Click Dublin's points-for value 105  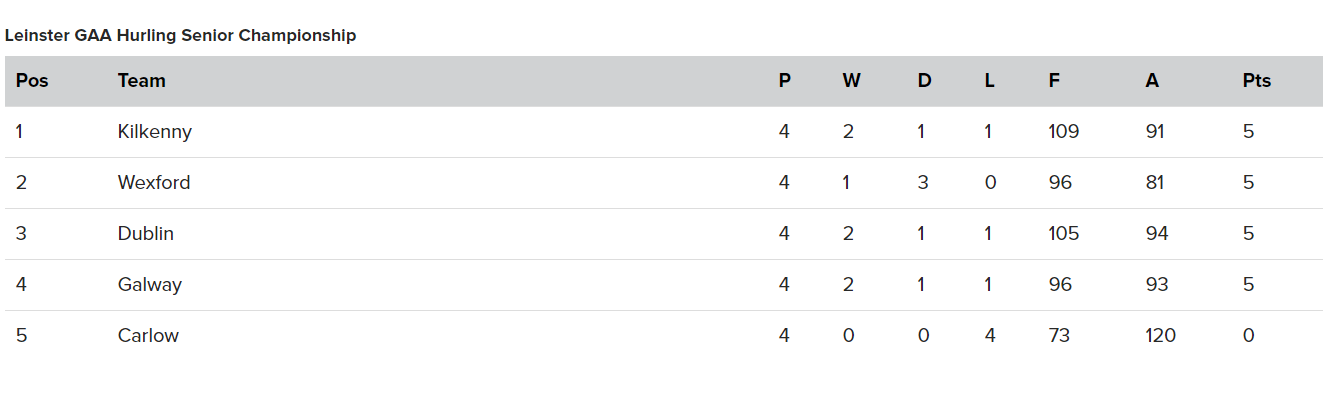[1064, 233]
